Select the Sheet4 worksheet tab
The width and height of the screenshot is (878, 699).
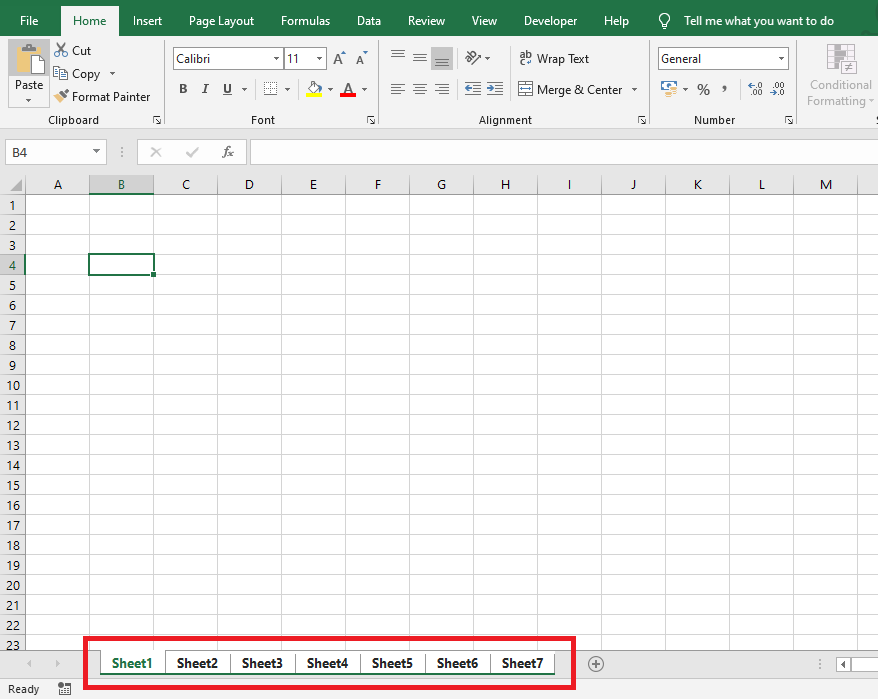click(x=327, y=663)
